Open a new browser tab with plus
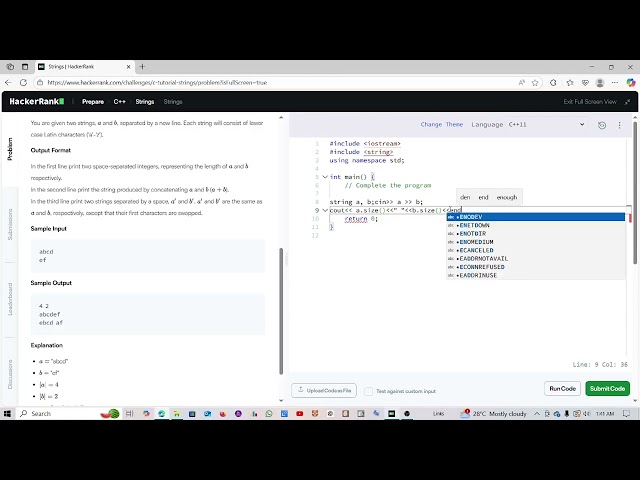The width and height of the screenshot is (640, 480). [x=142, y=67]
